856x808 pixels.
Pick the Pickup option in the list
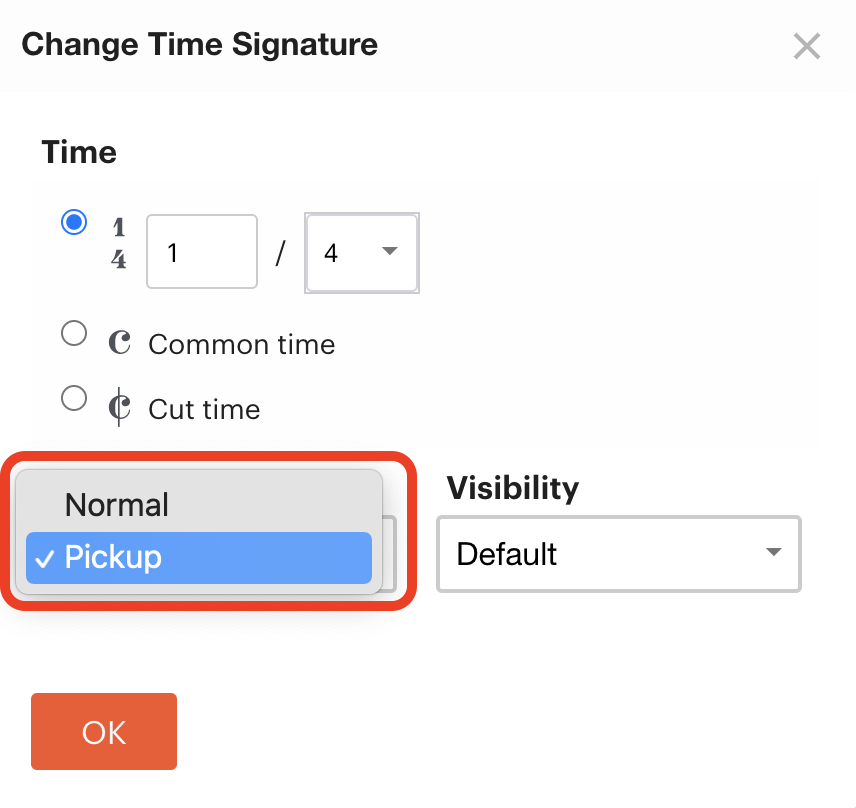tap(199, 558)
